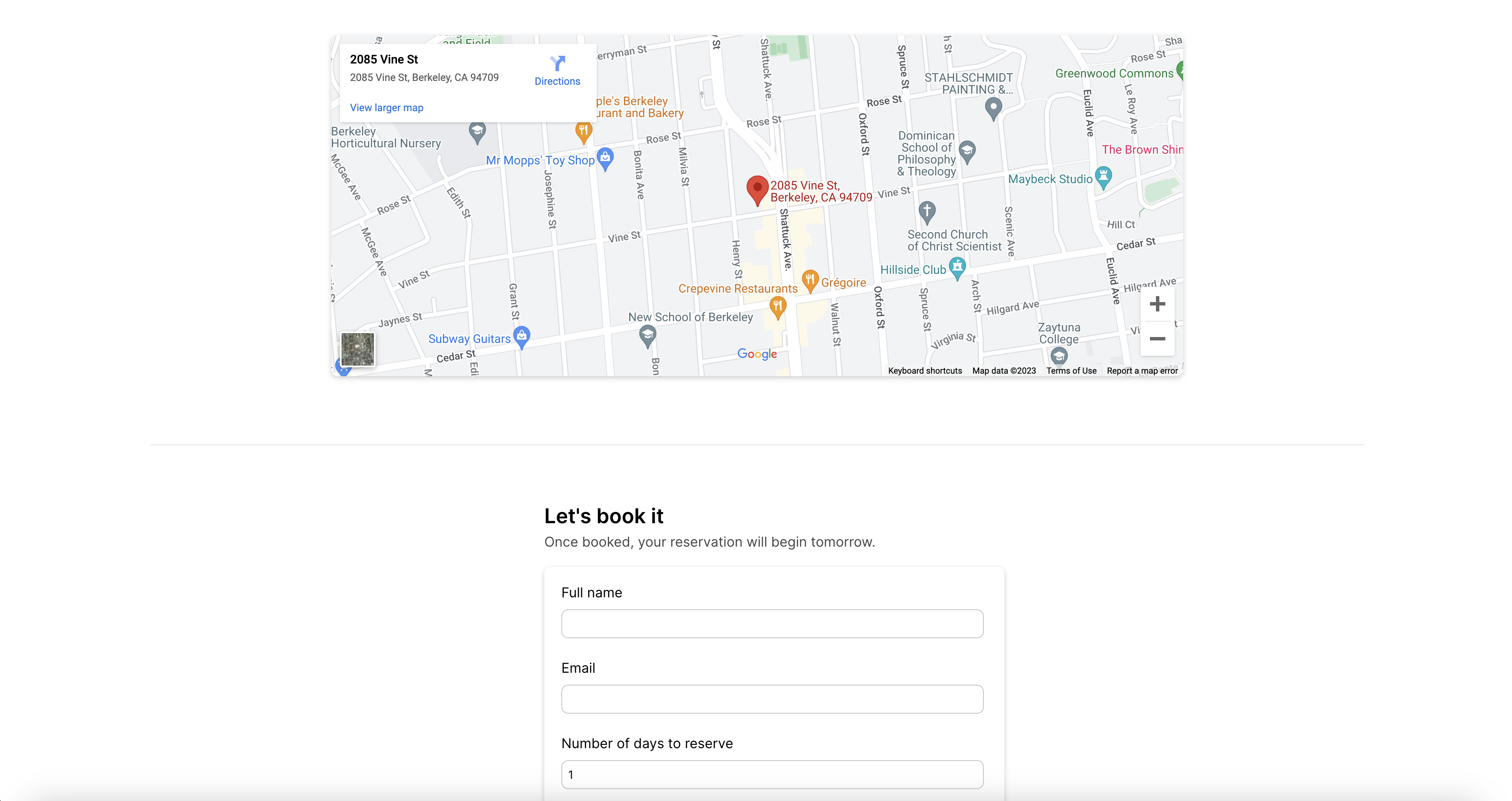The height and width of the screenshot is (801, 1512).
Task: Switch to satellite view thumbnail
Action: pos(357,349)
